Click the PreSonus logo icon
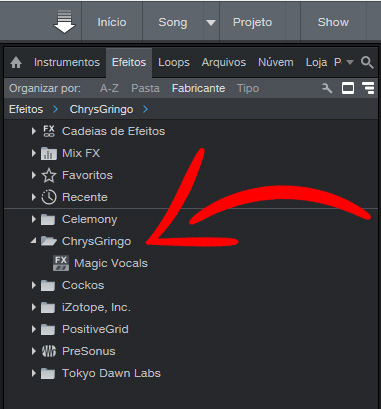381x409 pixels. point(49,351)
